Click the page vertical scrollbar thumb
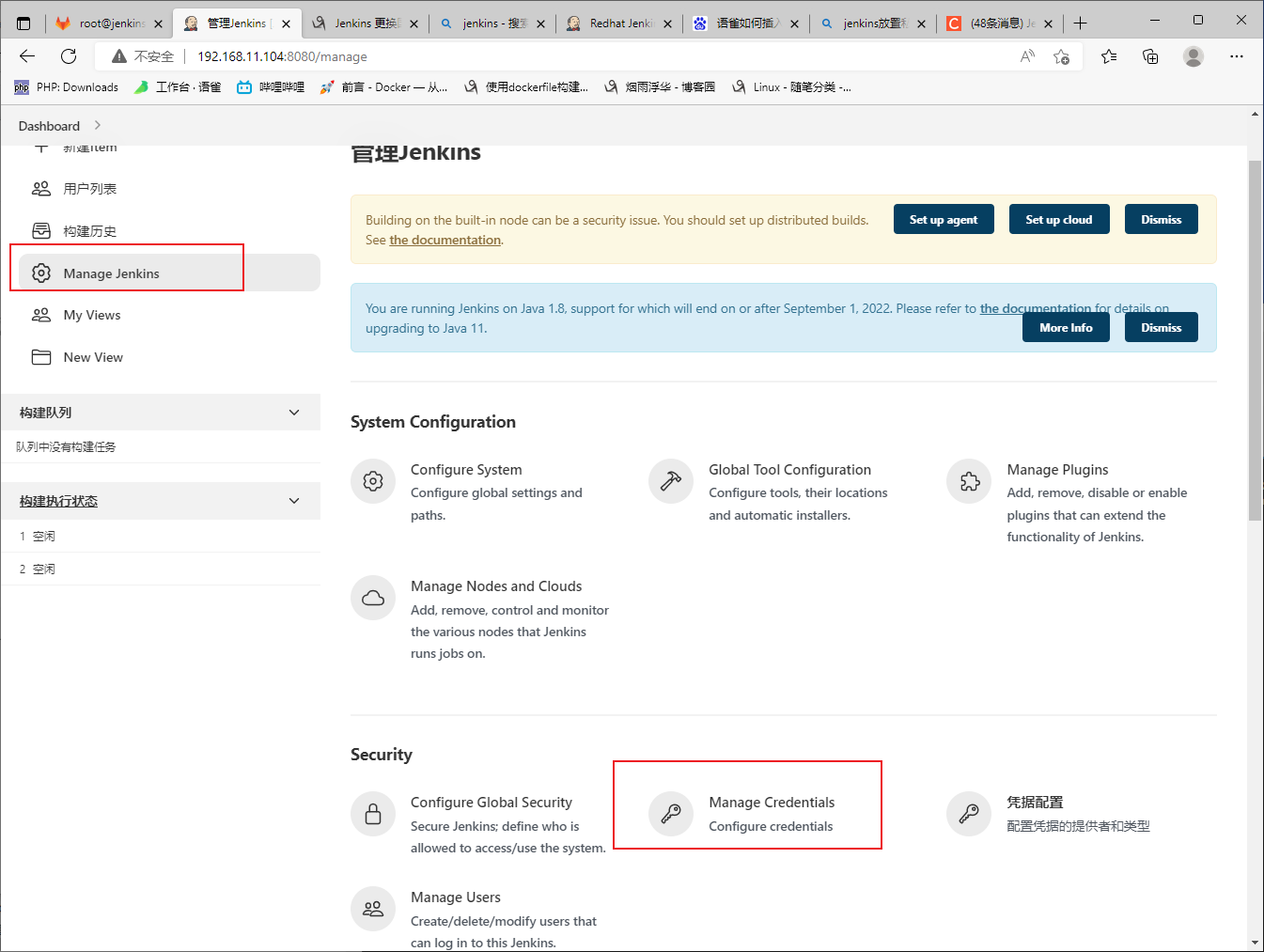 (x=1255, y=340)
